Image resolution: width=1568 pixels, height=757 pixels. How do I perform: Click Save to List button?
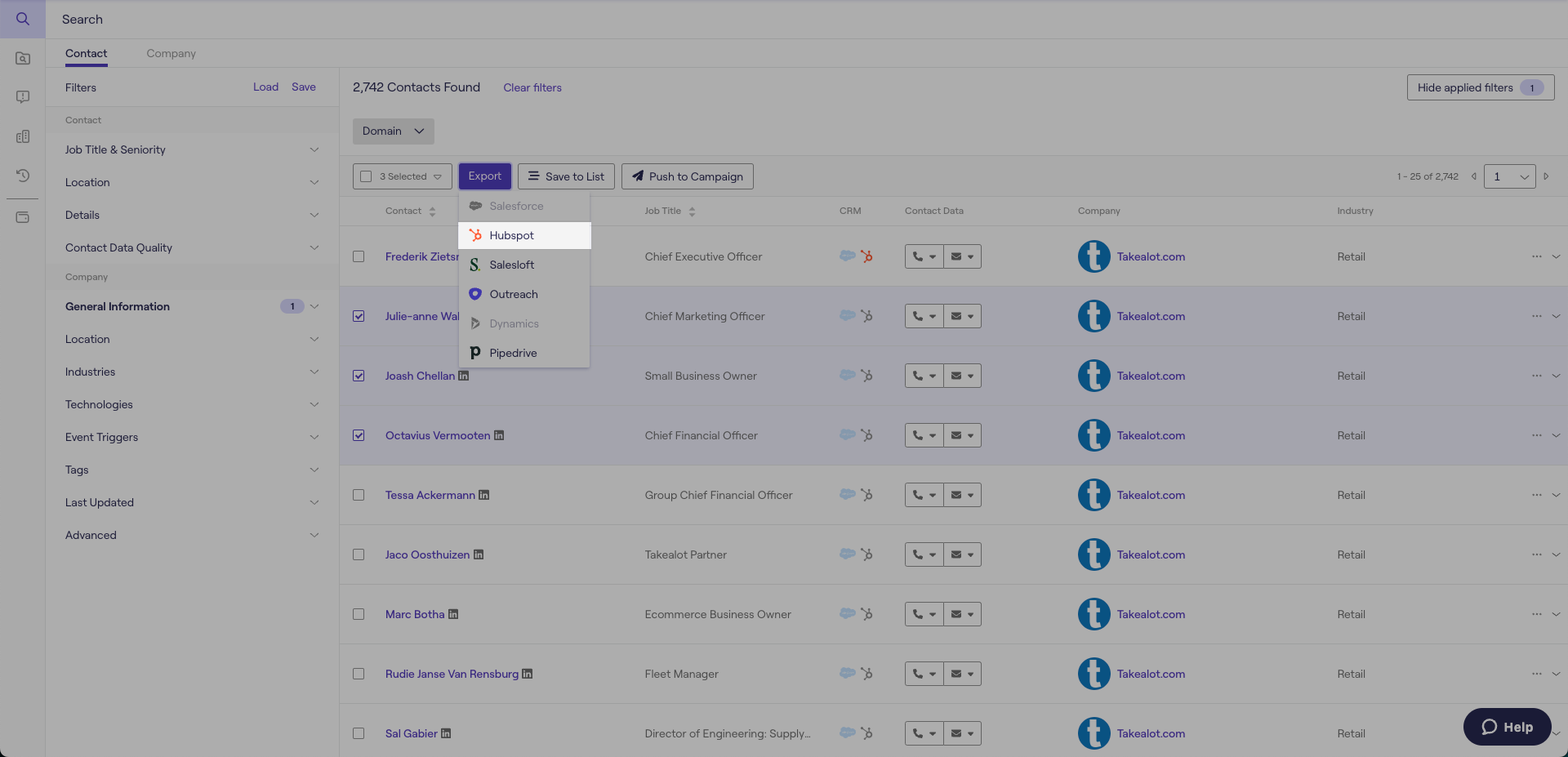566,176
